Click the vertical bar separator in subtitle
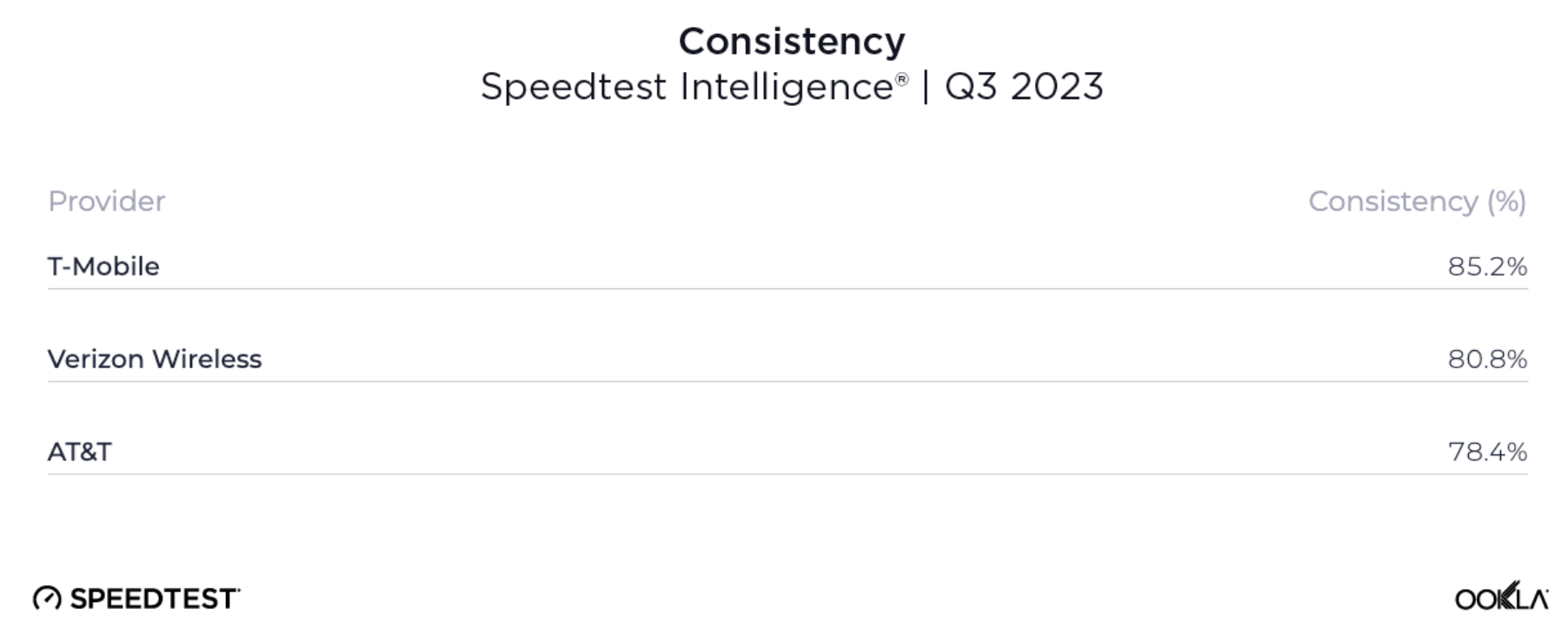Image resolution: width=1568 pixels, height=641 pixels. (926, 87)
